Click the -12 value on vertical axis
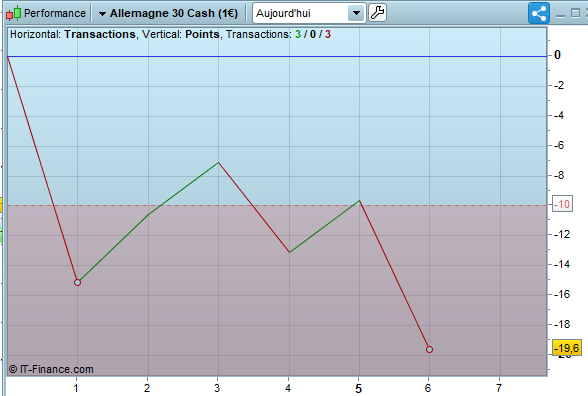 tap(562, 234)
